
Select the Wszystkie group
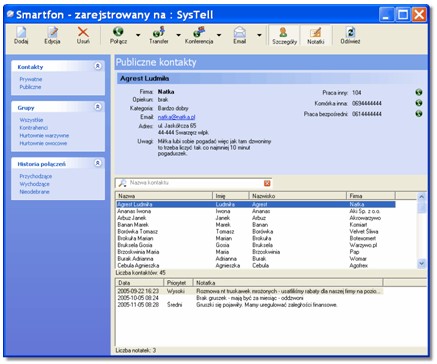[31, 120]
